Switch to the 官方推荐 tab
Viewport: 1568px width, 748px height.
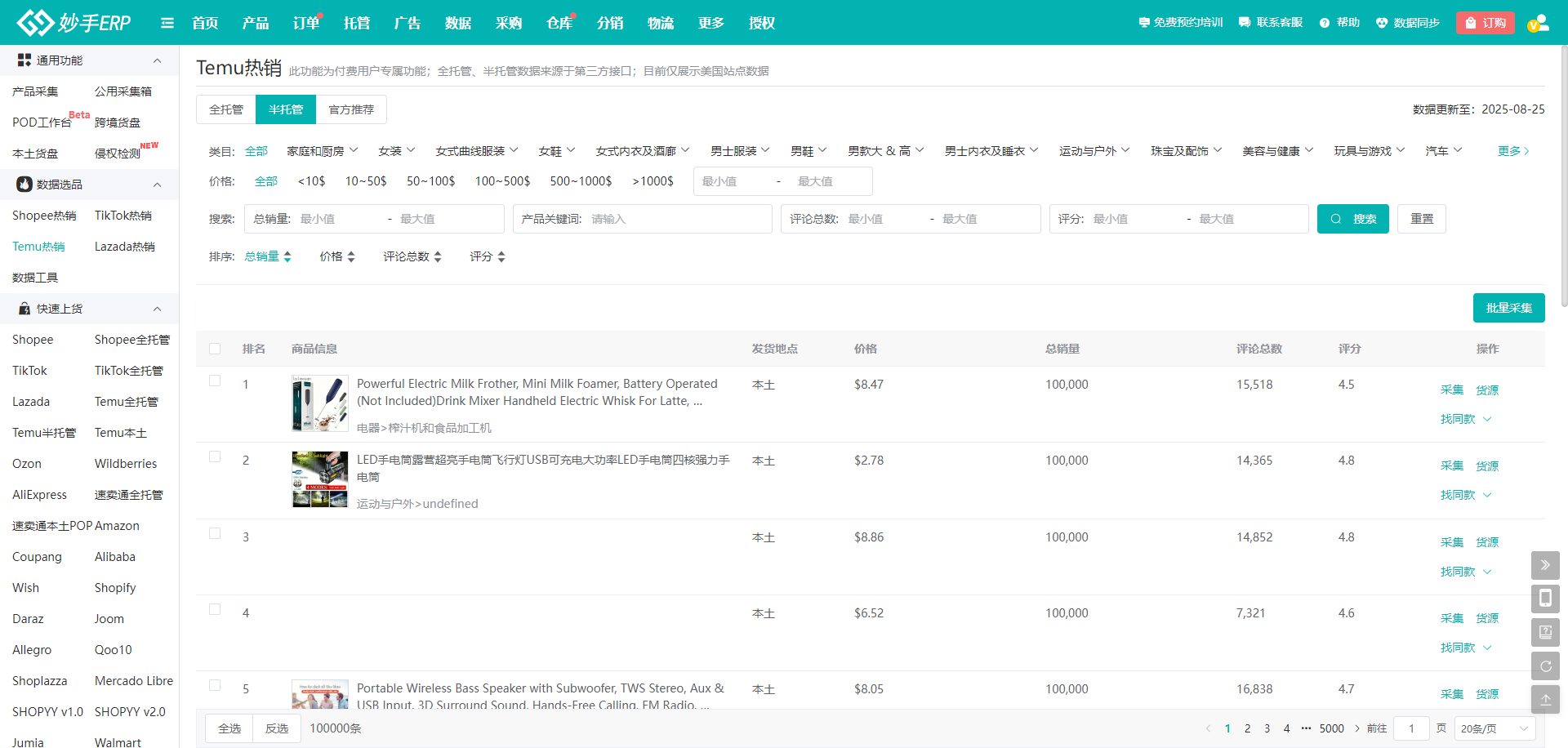click(x=351, y=109)
